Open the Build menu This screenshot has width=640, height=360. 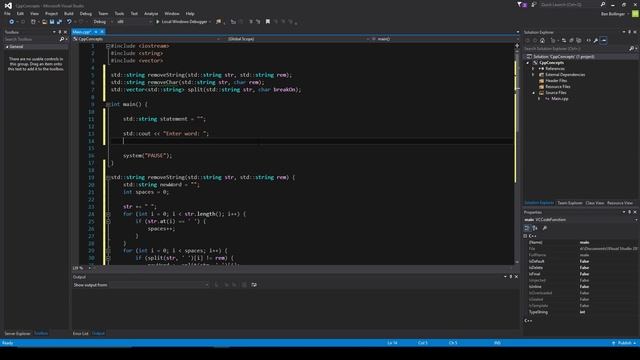pyautogui.click(x=69, y=13)
